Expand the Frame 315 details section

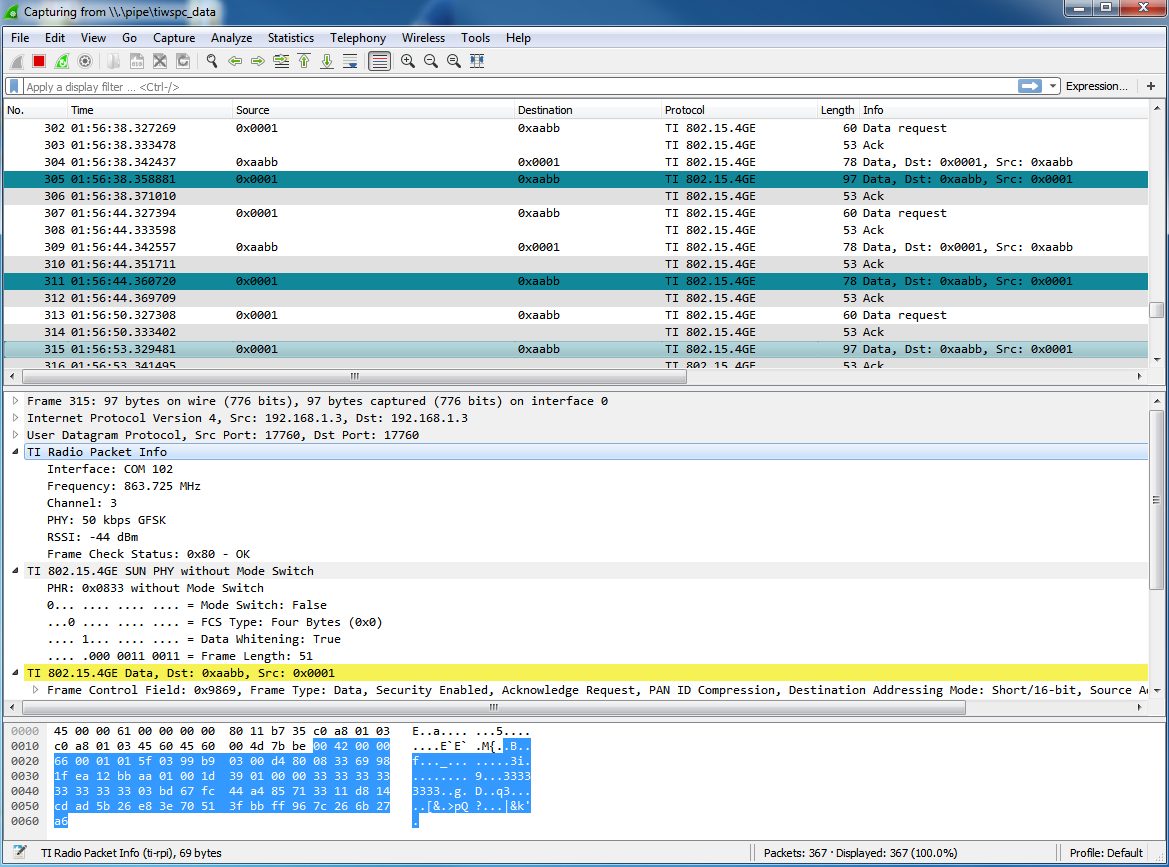coord(12,399)
